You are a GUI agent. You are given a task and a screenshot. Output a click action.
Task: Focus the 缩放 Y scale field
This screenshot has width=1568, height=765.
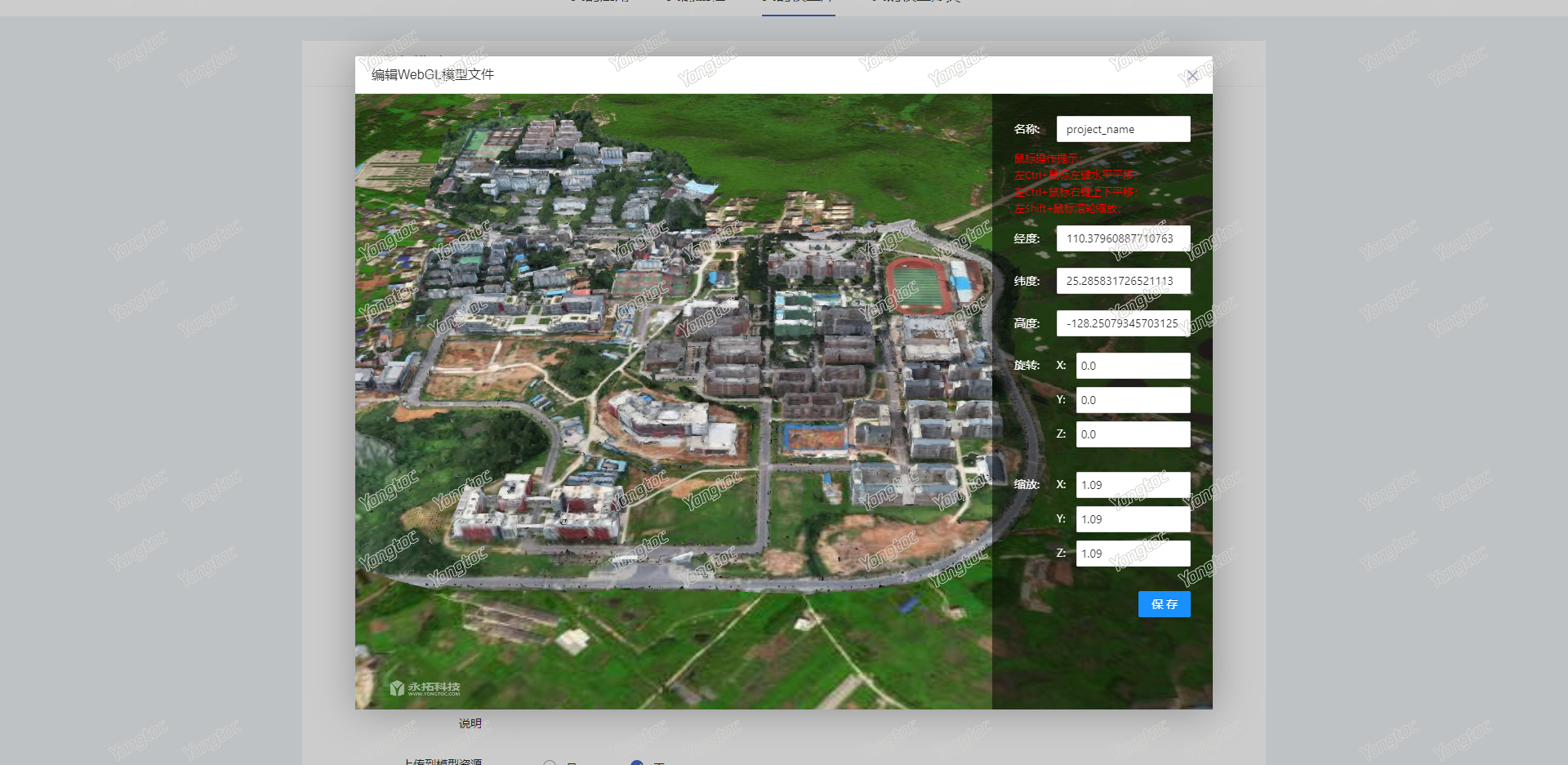click(x=1133, y=519)
